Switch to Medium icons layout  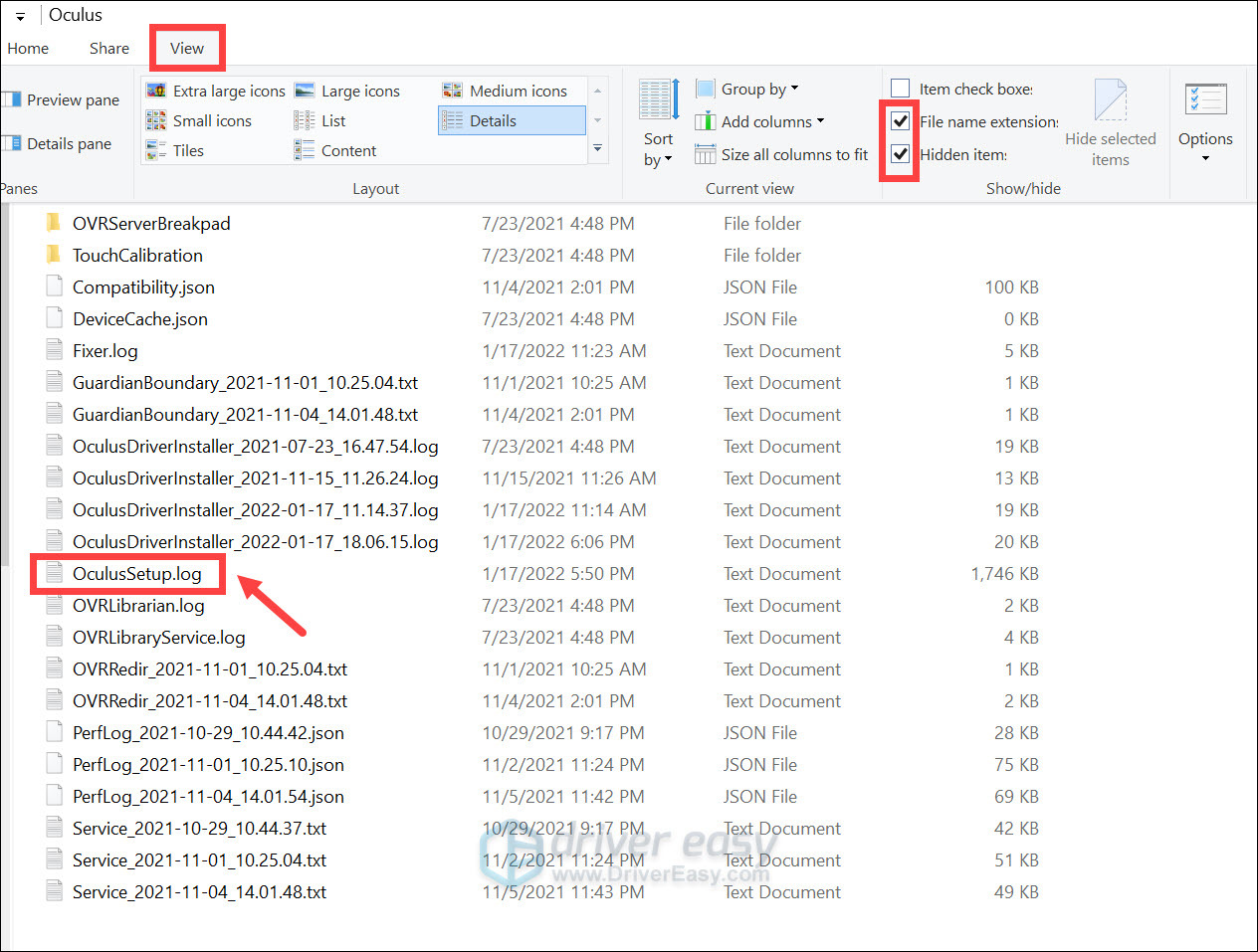pyautogui.click(x=505, y=91)
